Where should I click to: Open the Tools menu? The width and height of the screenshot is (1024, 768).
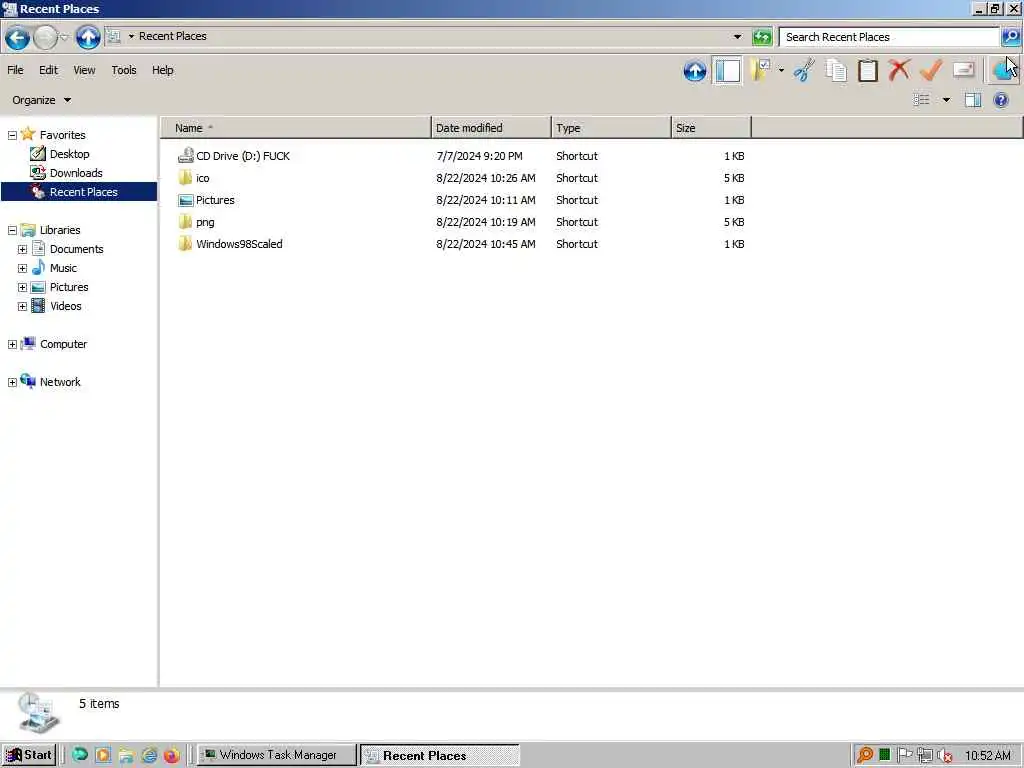click(x=124, y=70)
